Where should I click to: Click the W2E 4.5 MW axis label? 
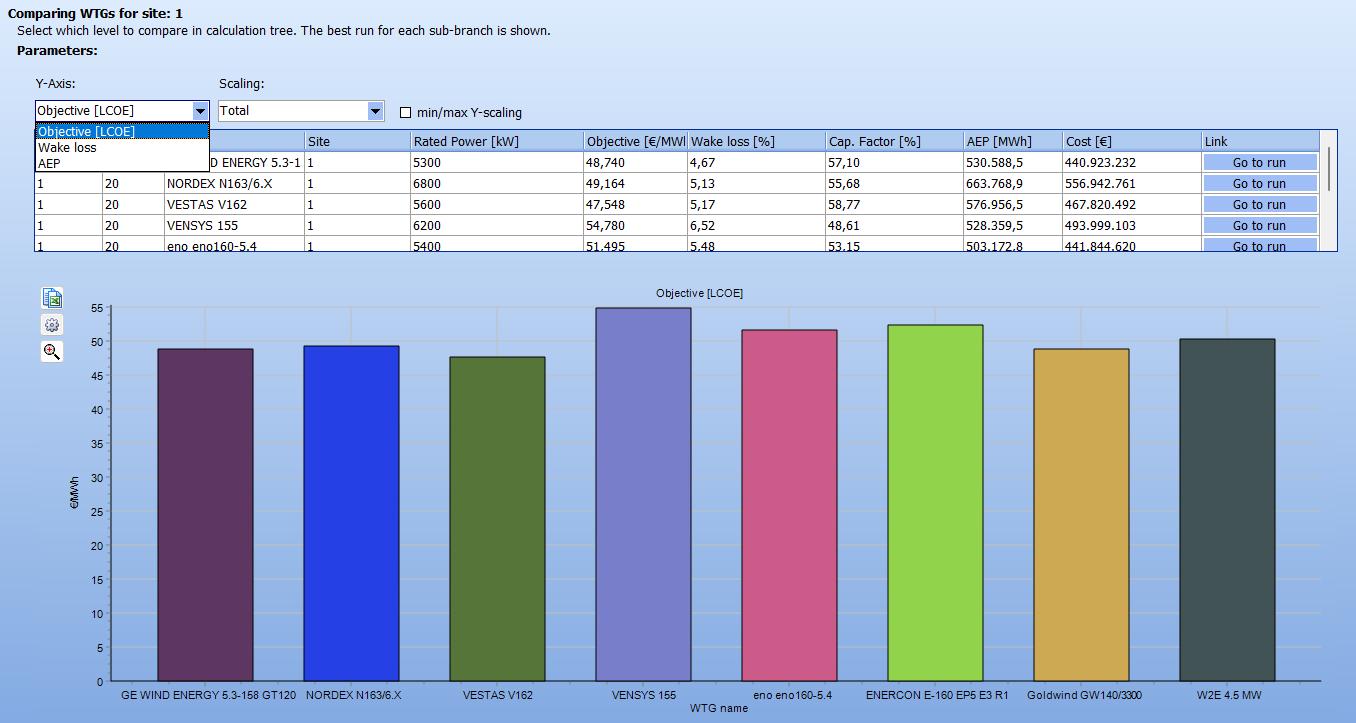pyautogui.click(x=1228, y=694)
